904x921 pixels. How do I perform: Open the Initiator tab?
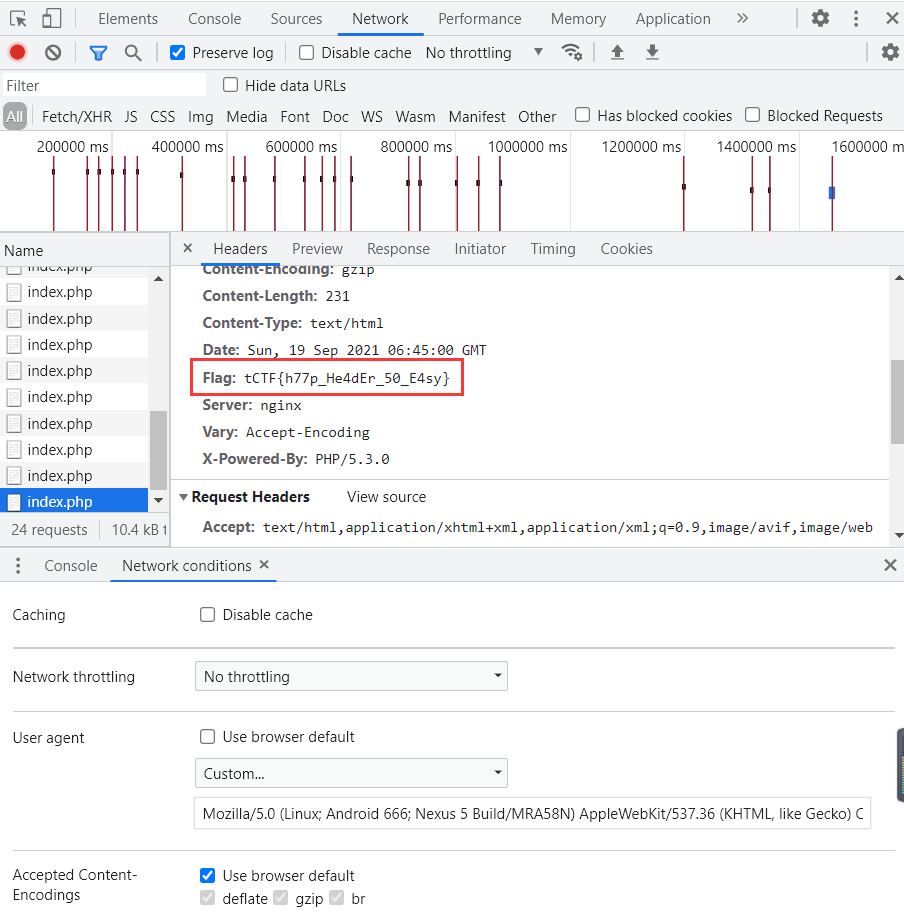coord(480,248)
